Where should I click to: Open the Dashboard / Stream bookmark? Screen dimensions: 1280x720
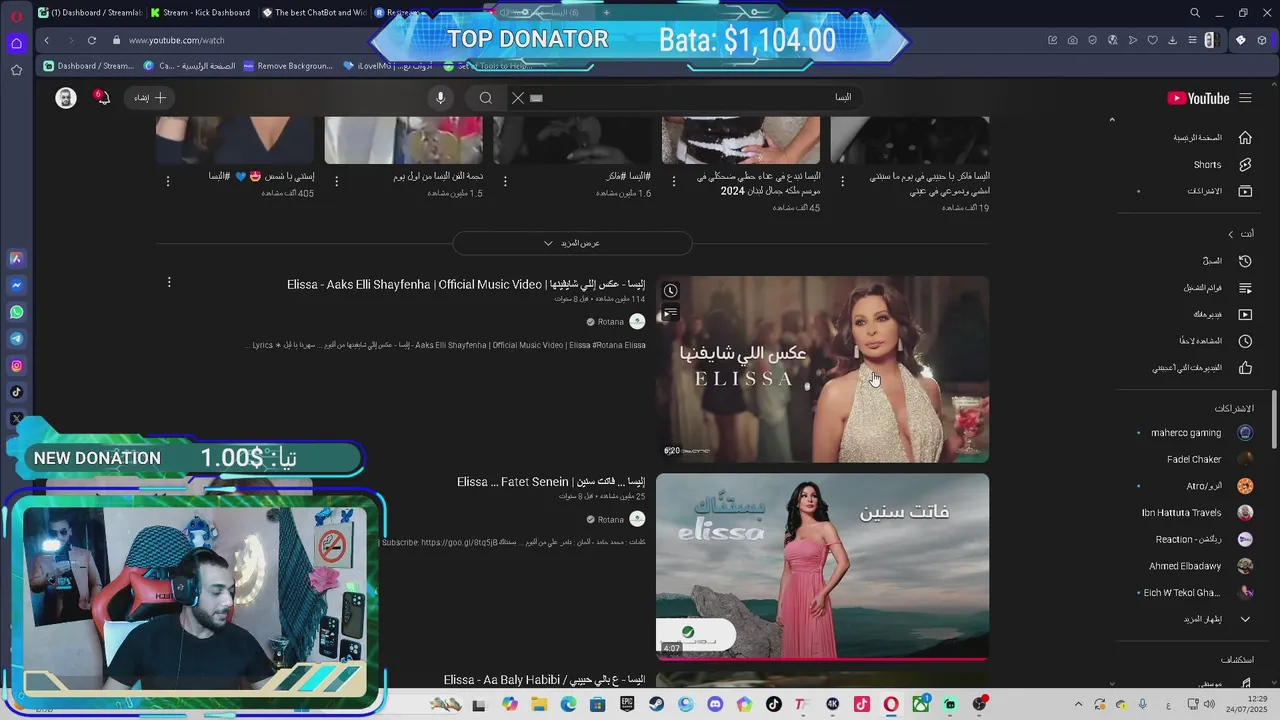tap(88, 66)
